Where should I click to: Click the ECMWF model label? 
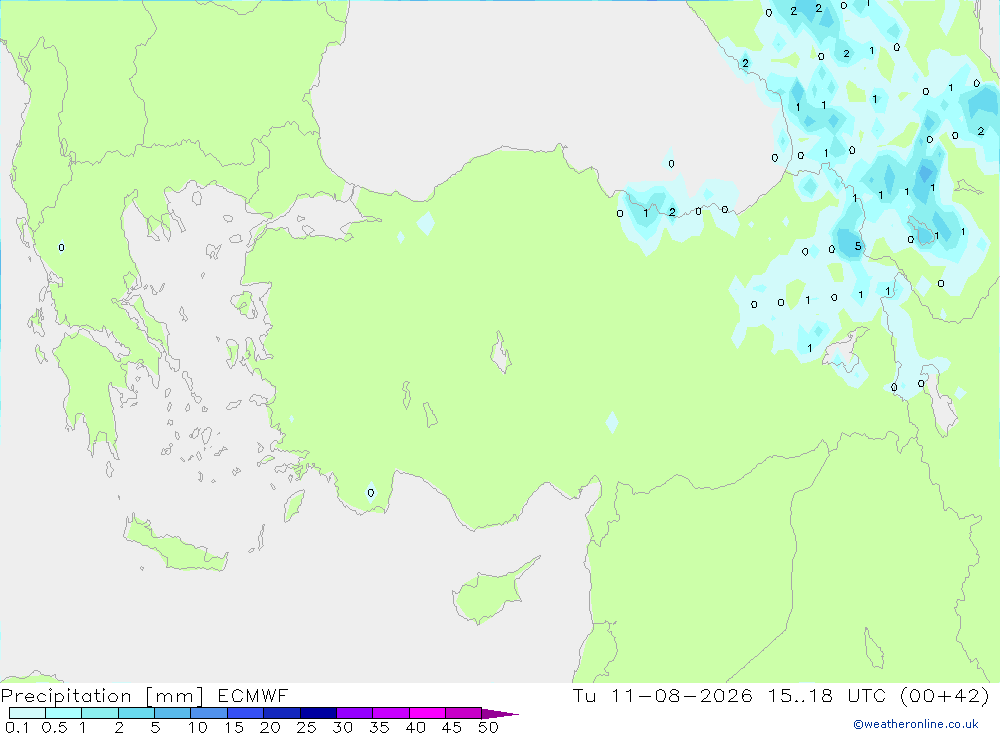(253, 695)
